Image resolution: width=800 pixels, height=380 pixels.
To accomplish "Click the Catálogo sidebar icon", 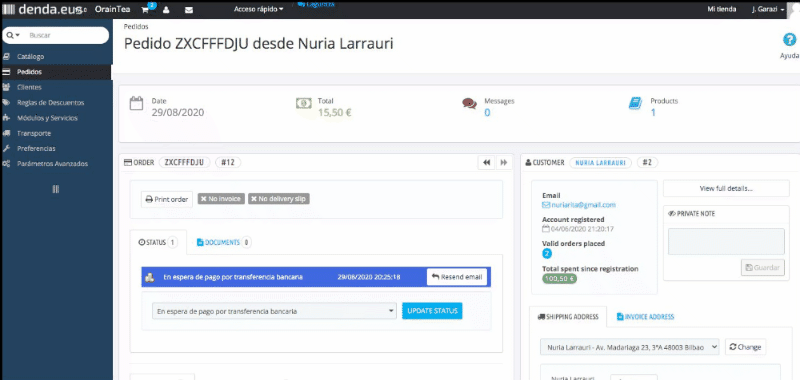I will tap(7, 57).
